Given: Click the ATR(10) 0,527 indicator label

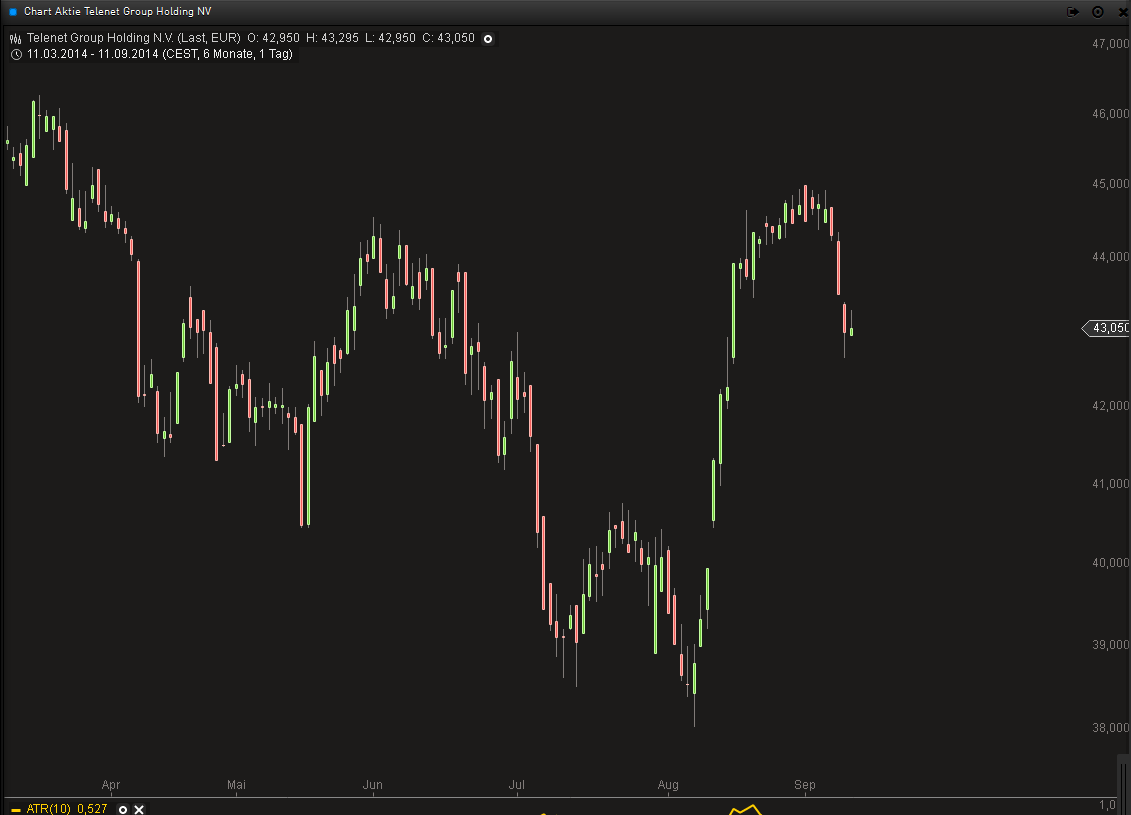Looking at the screenshot, I should (69, 809).
